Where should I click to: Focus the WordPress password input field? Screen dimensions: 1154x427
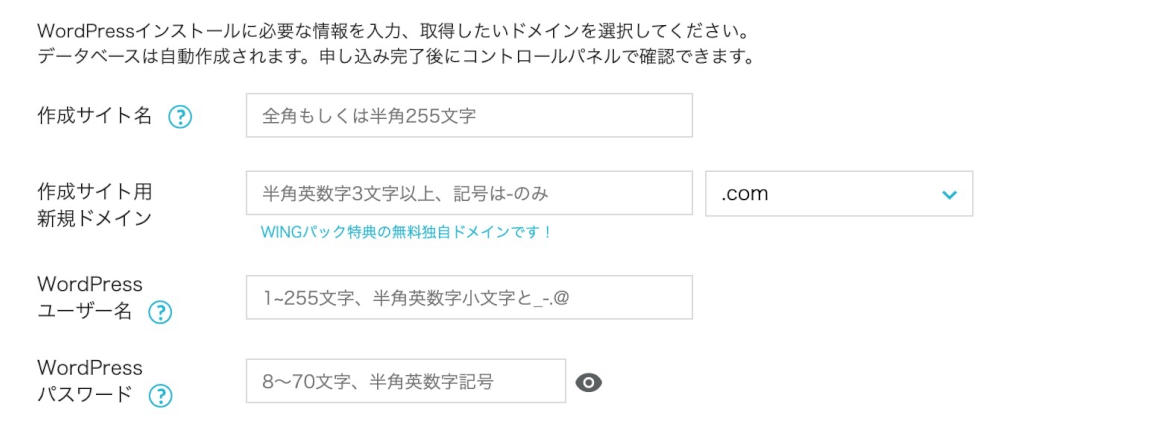click(406, 381)
